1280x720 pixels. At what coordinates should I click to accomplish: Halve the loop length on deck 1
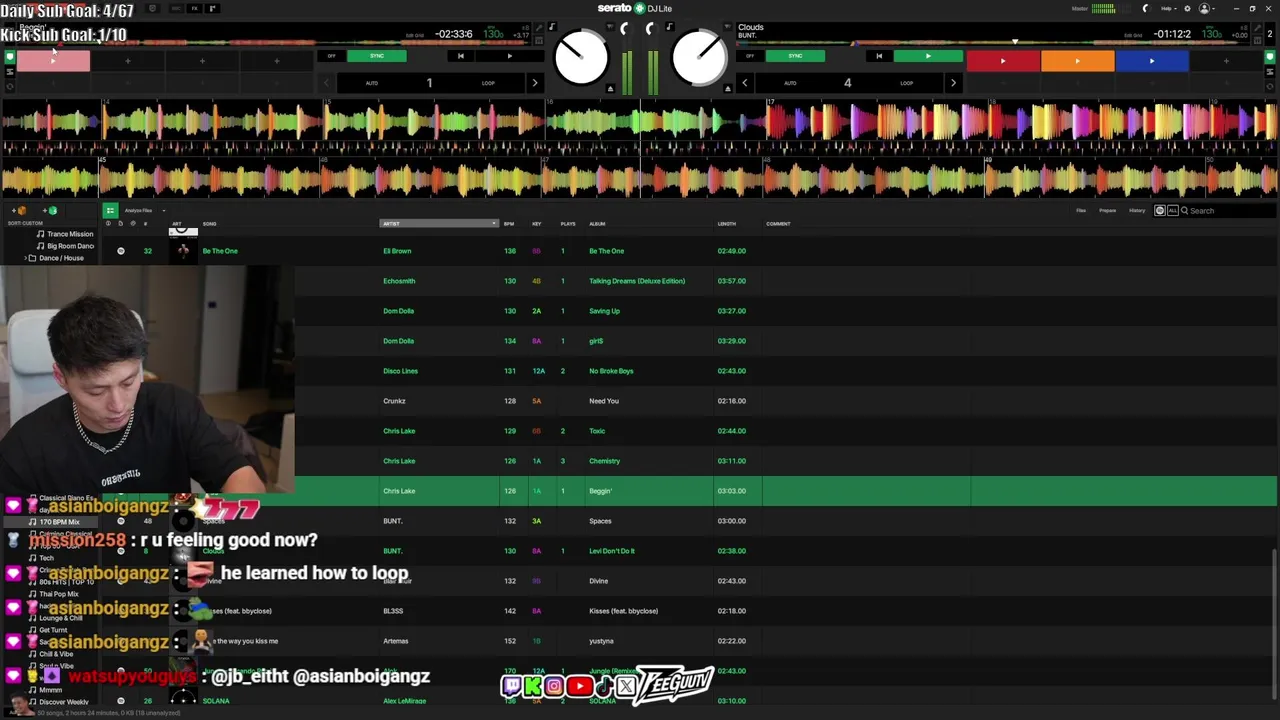pyautogui.click(x=325, y=83)
